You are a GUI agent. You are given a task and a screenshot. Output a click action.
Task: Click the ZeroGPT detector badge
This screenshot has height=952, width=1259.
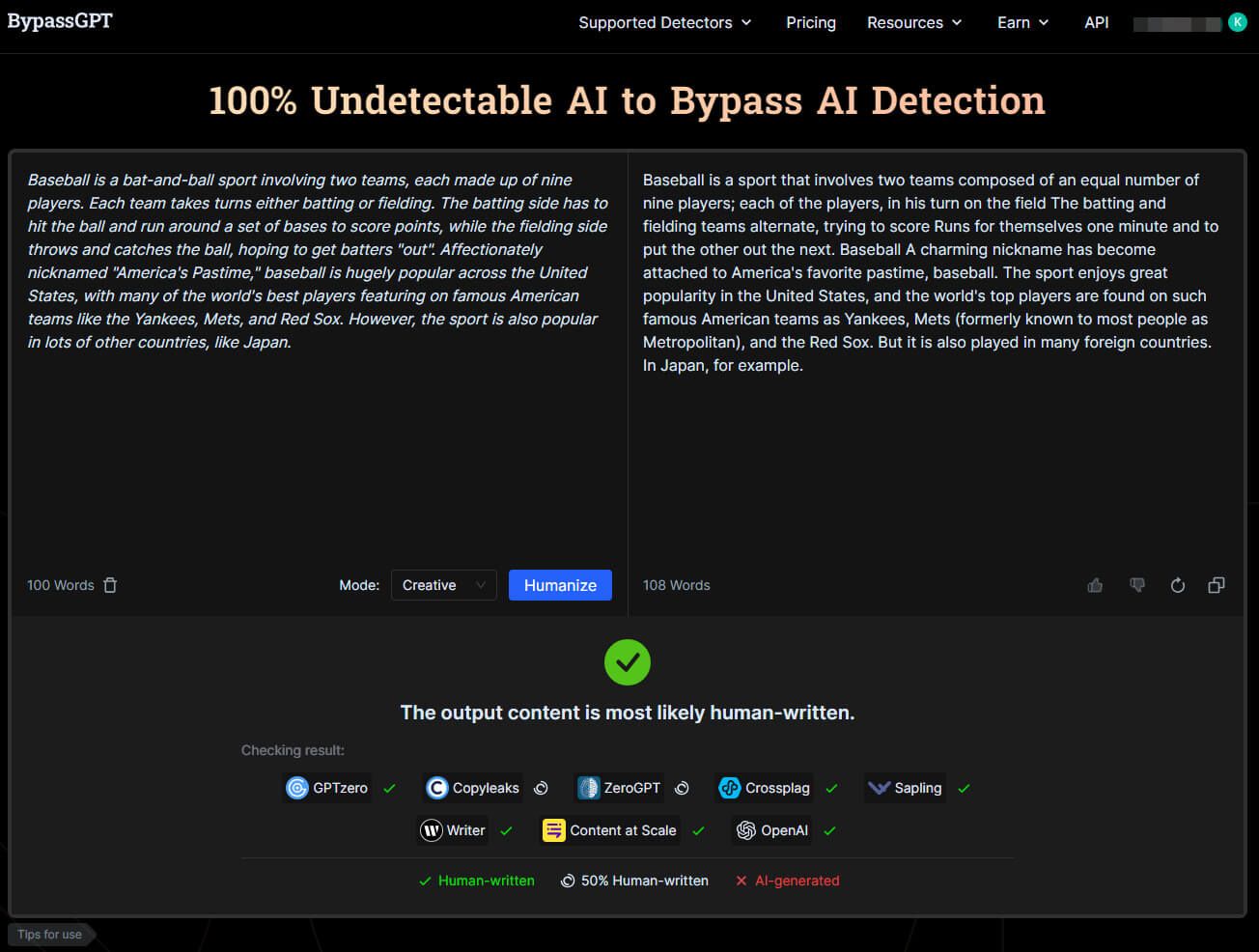pyautogui.click(x=619, y=788)
